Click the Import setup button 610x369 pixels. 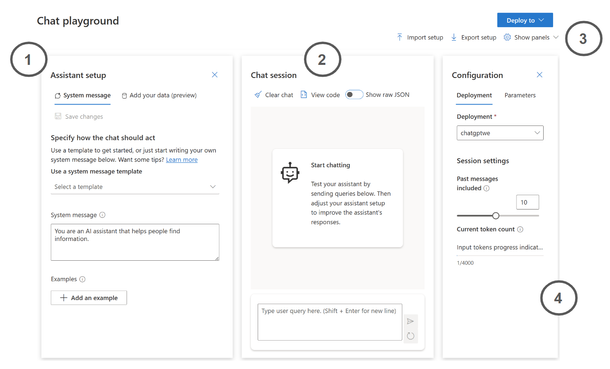coord(420,37)
